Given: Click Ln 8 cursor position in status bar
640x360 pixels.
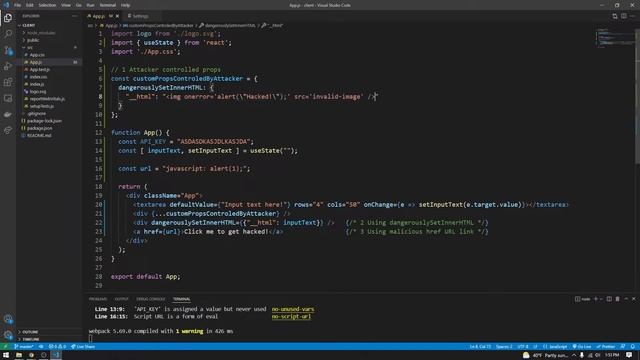Looking at the screenshot, I should click(x=480, y=347).
